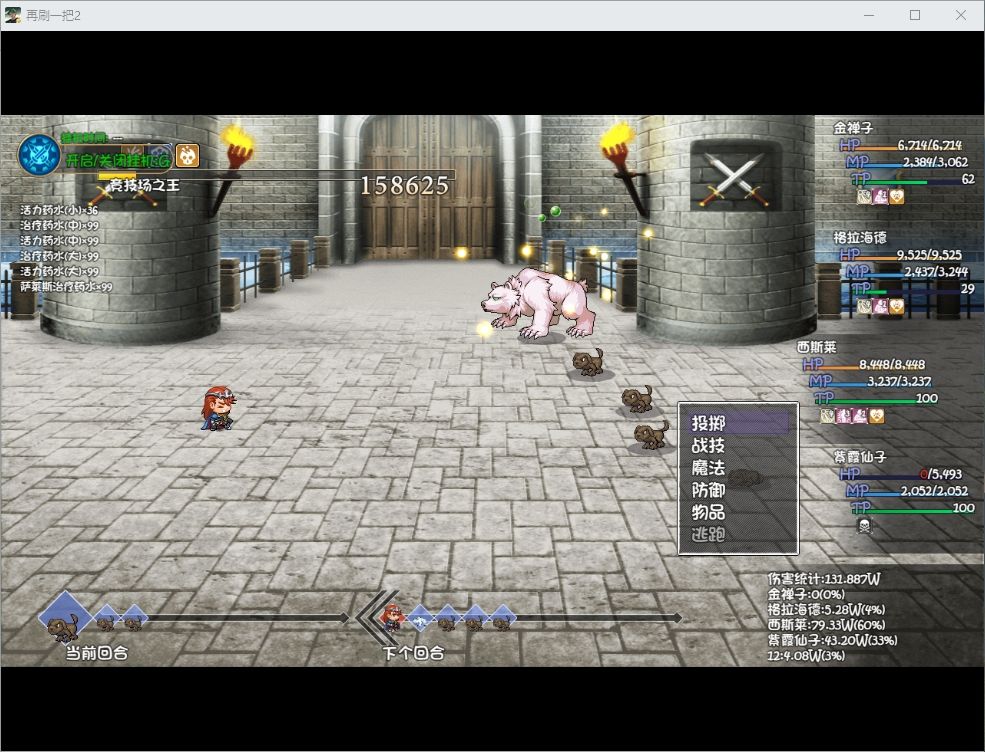Viewport: 985px width, 752px height.
Task: Target the middle brown dog enemy
Action: click(637, 399)
